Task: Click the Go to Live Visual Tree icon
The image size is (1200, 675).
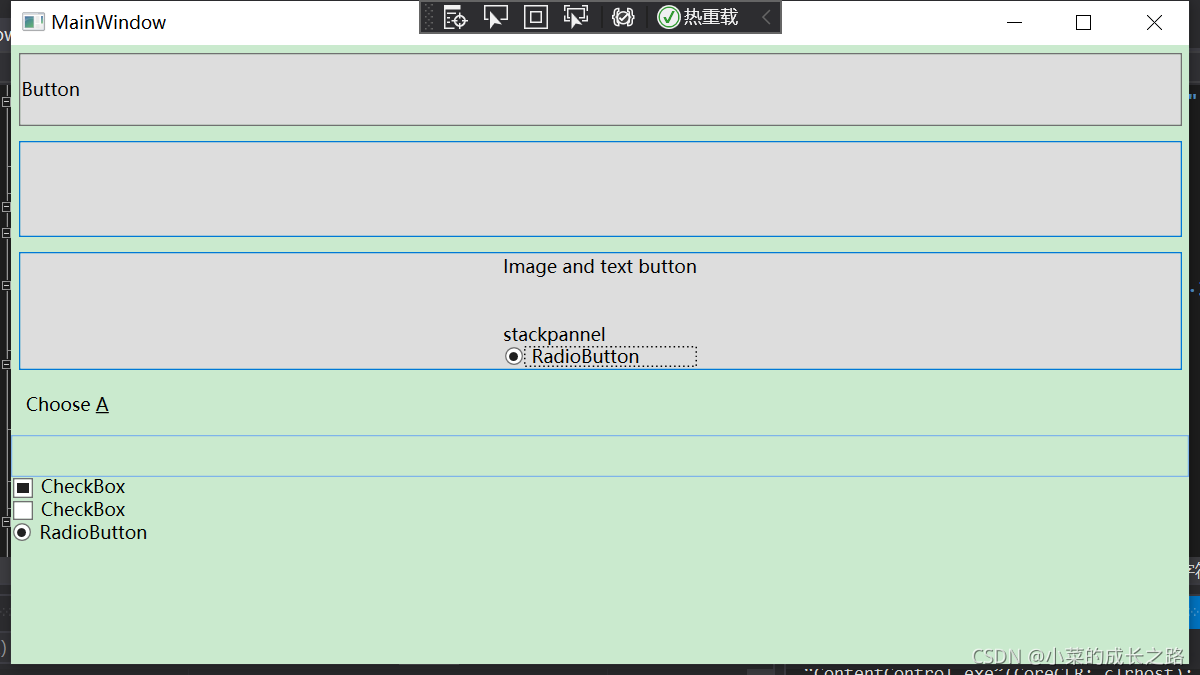Action: click(x=454, y=17)
